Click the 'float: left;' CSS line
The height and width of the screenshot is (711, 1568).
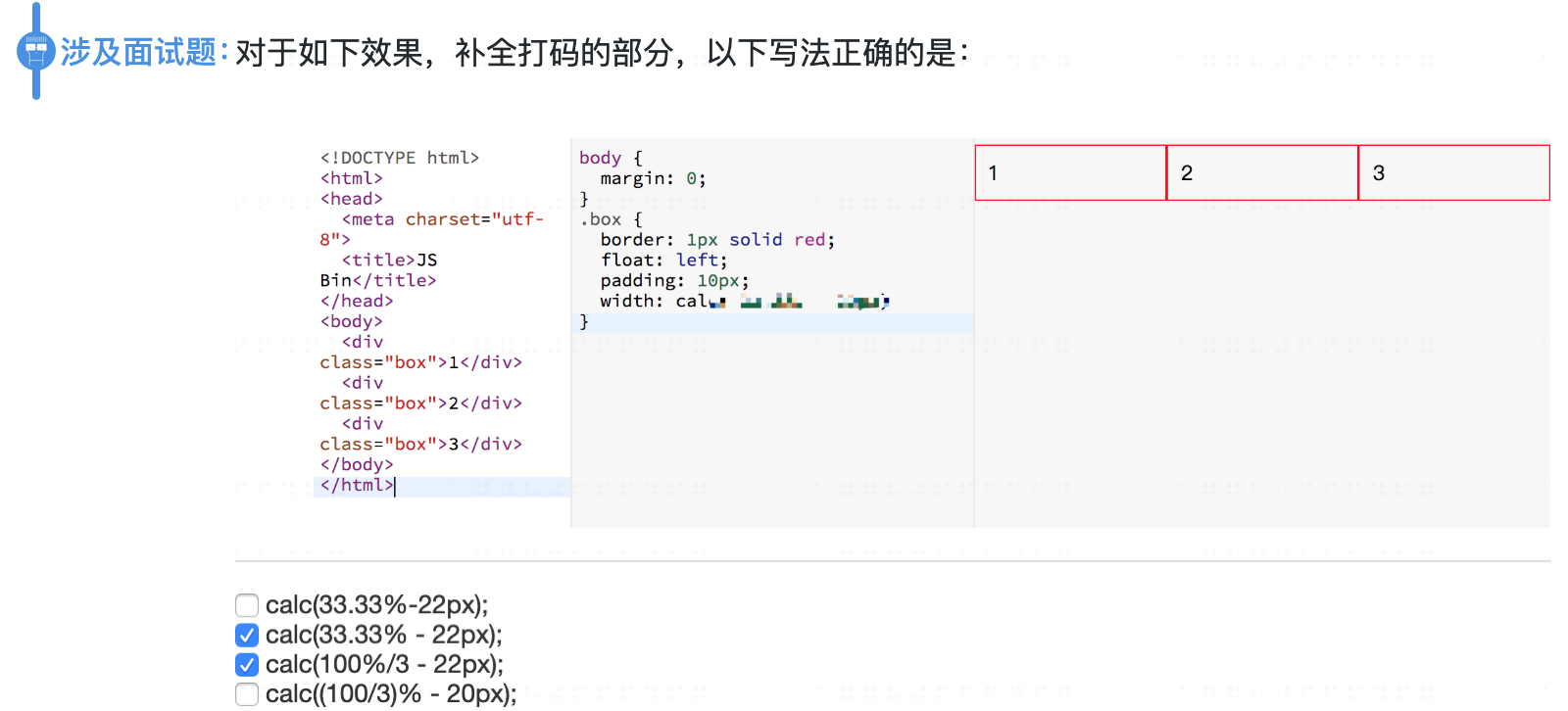(x=663, y=260)
